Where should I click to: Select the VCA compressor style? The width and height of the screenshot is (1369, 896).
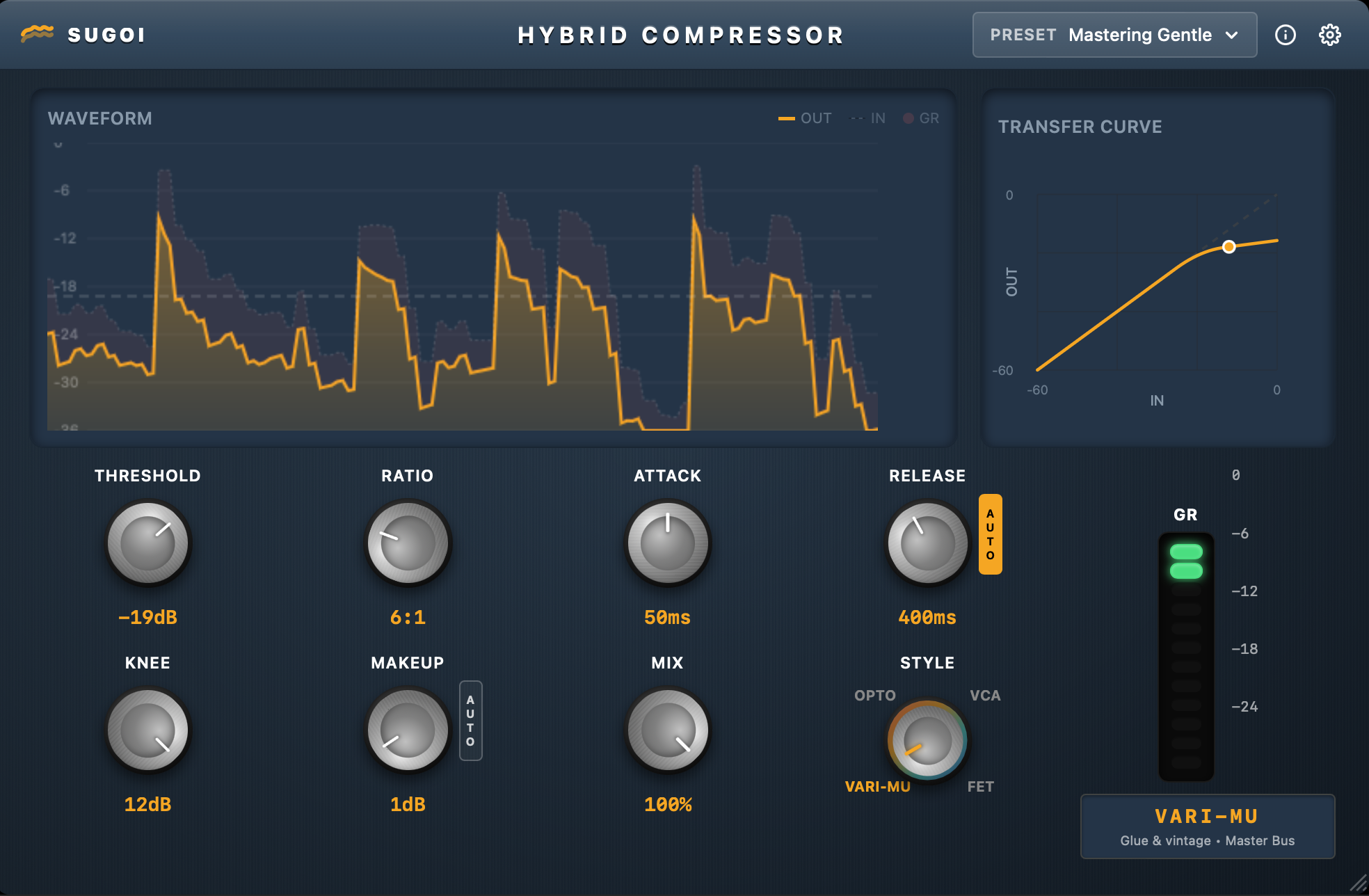click(x=985, y=696)
